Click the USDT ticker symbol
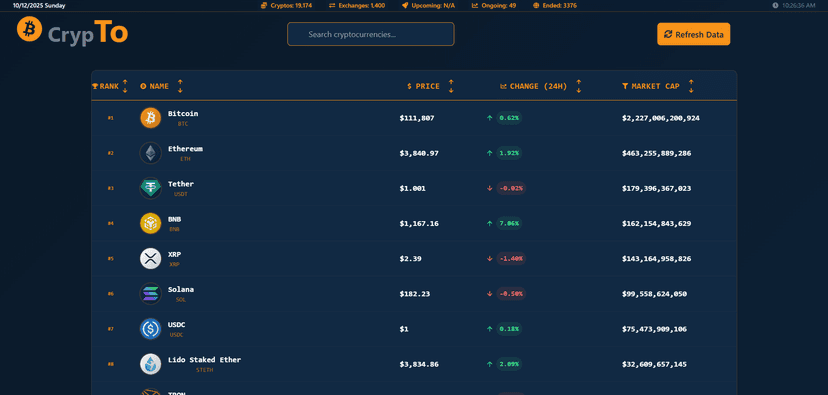This screenshot has height=395, width=828. tap(181, 194)
